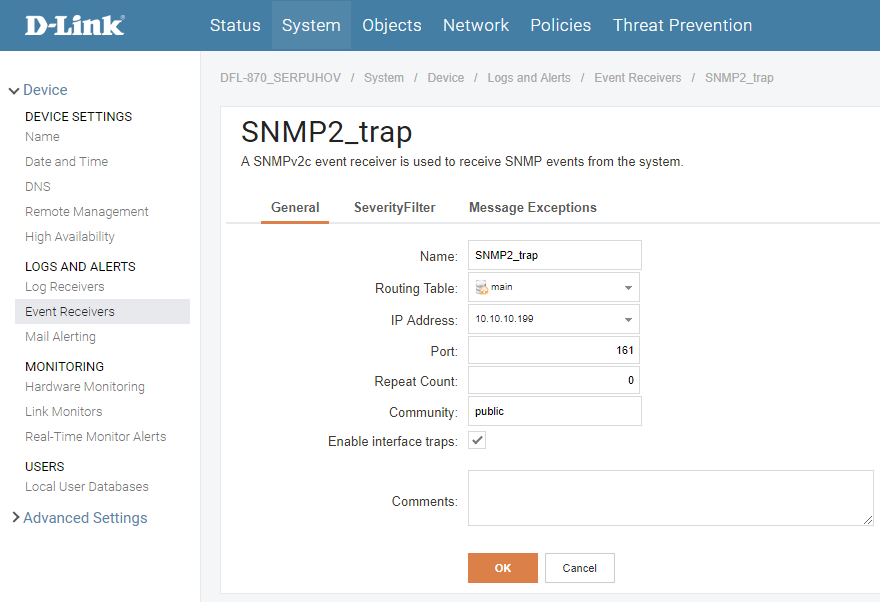
Task: Click the D-Link logo
Action: pyautogui.click(x=75, y=25)
